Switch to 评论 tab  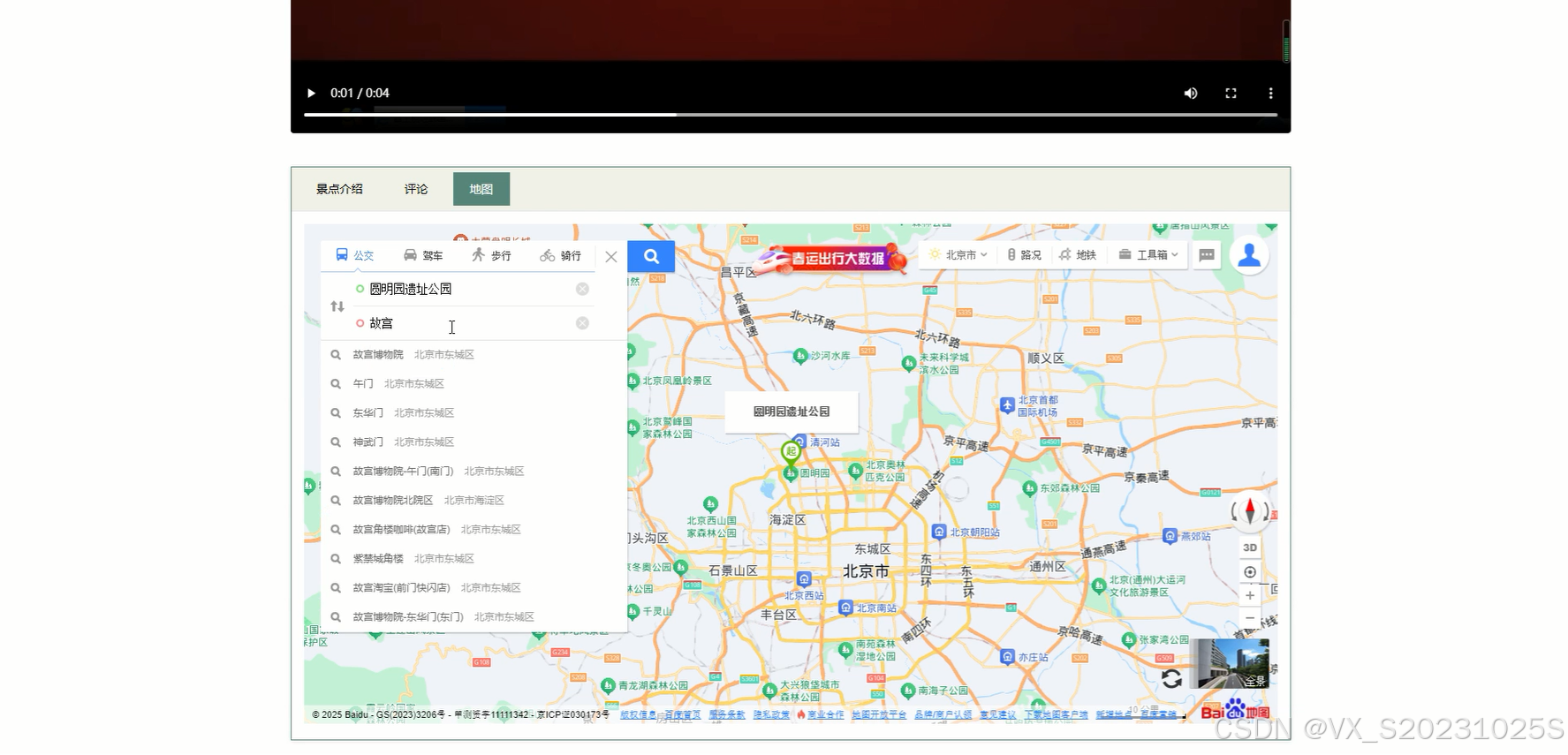[x=416, y=189]
